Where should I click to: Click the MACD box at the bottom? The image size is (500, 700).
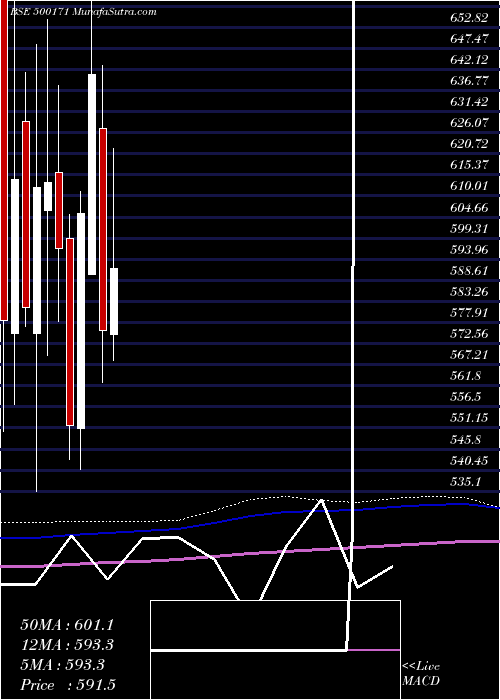point(275,650)
